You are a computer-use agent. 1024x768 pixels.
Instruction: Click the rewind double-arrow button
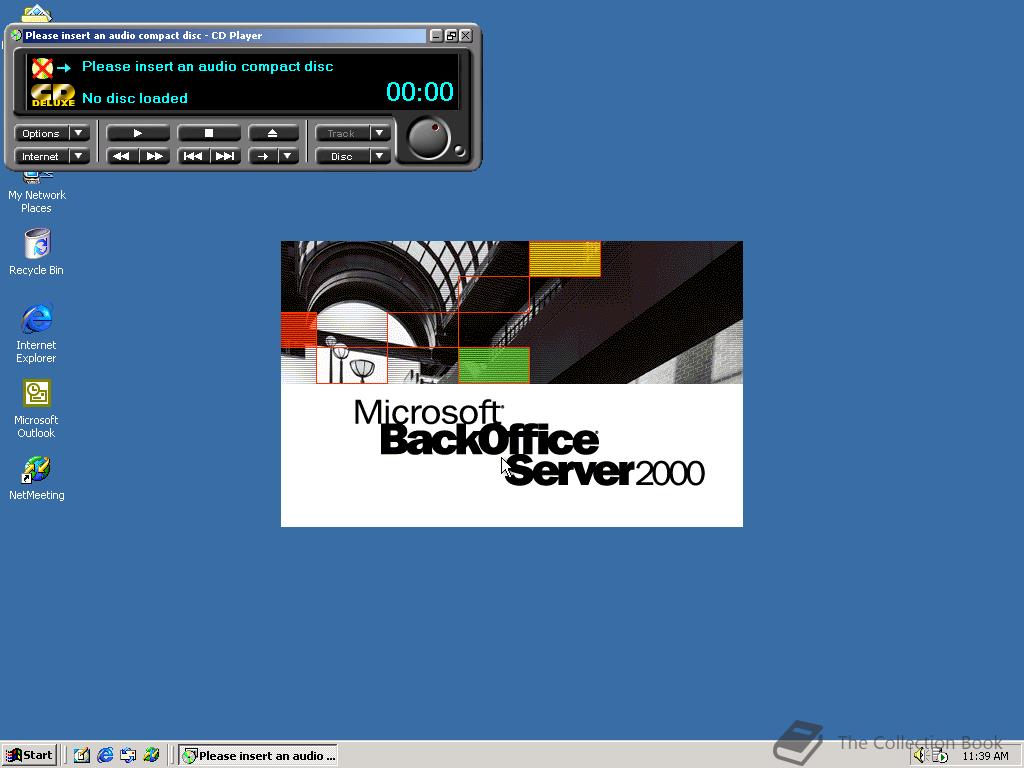121,156
